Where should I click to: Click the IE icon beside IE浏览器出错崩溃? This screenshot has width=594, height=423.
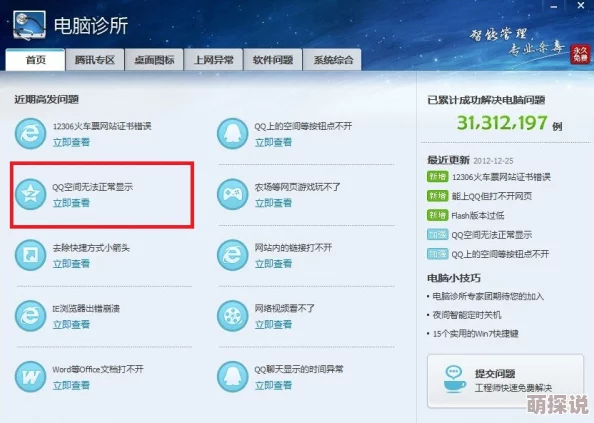click(30, 316)
